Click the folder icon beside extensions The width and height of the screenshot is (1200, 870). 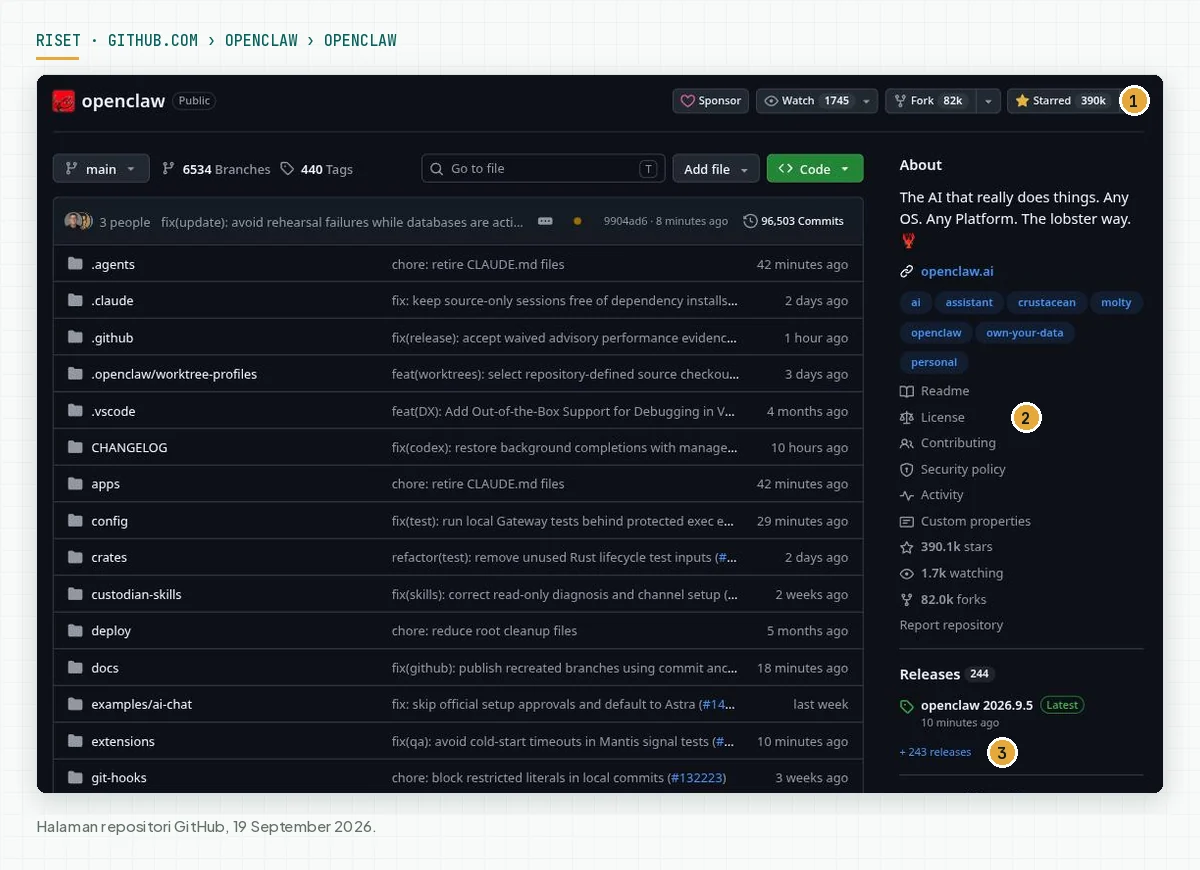coord(75,741)
